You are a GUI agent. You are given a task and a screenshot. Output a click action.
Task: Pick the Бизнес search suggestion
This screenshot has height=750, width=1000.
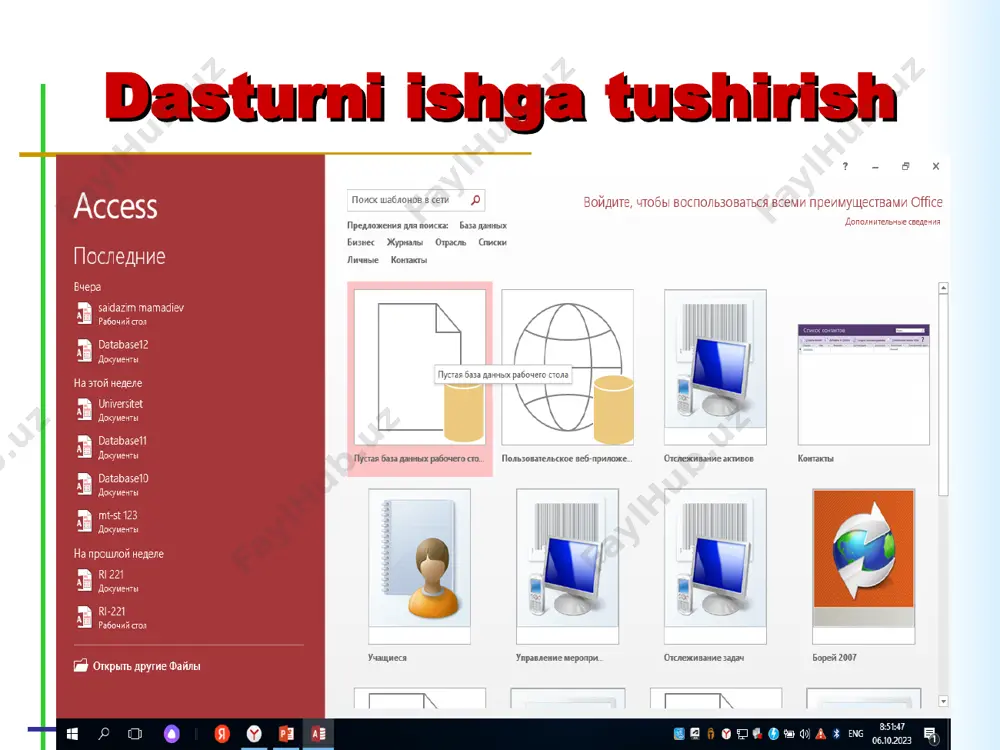coord(360,242)
